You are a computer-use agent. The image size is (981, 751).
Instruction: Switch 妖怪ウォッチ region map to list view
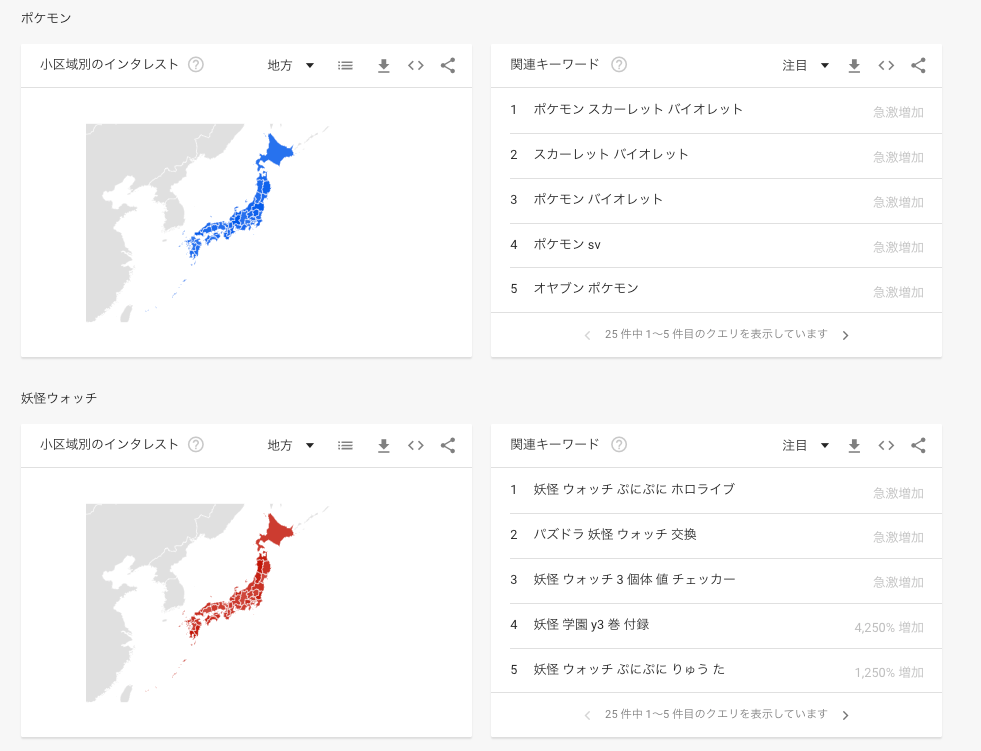345,446
